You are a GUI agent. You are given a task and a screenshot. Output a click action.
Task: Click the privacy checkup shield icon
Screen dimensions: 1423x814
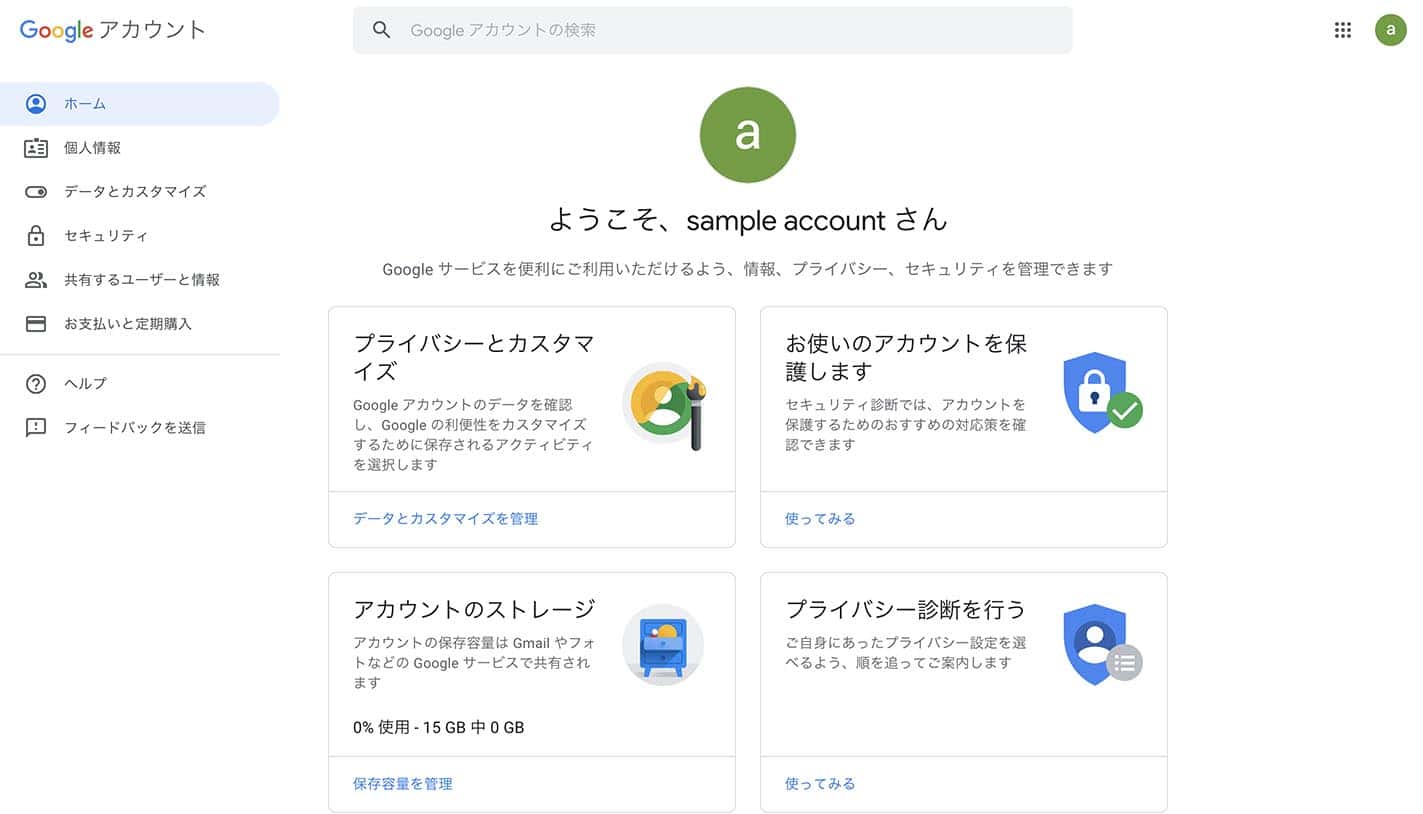pyautogui.click(x=1102, y=644)
